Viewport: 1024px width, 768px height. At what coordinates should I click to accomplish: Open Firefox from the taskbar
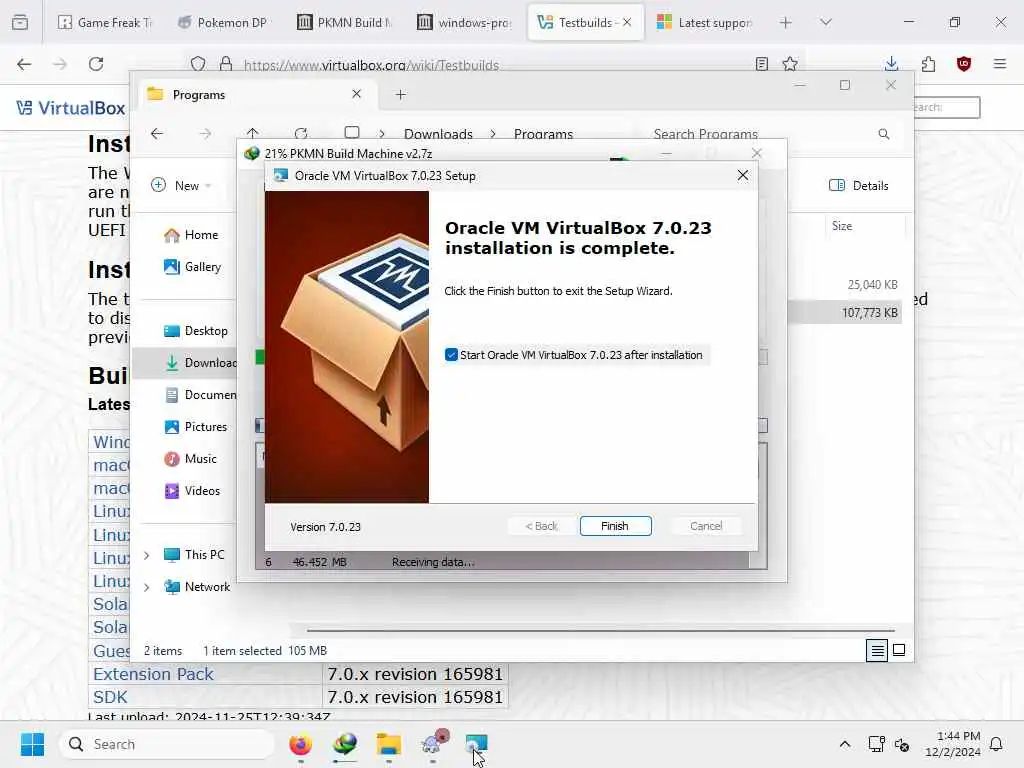300,744
